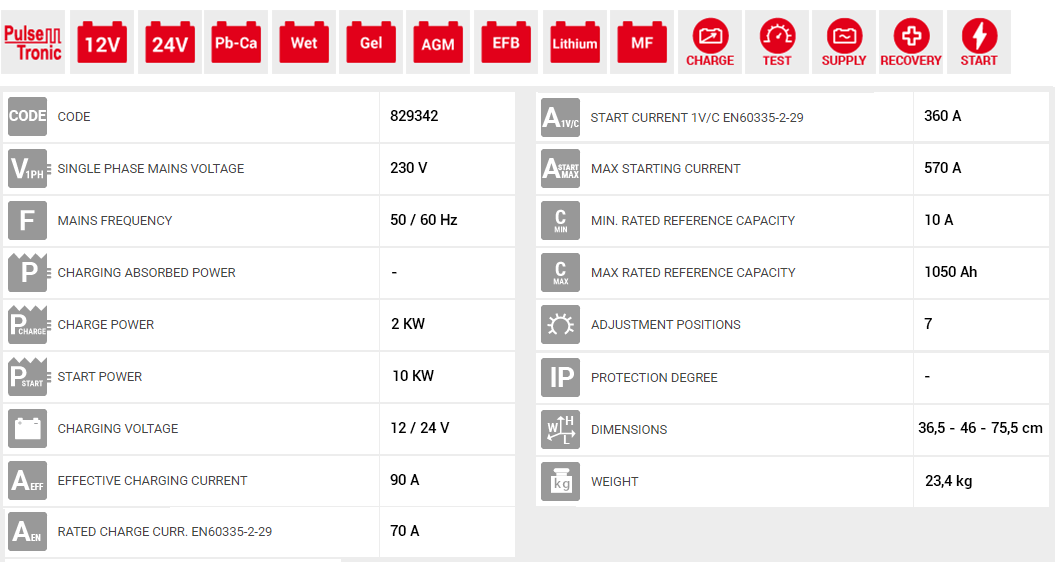
Task: Click the ADJUSTMENT POSITIONS gear icon
Action: point(560,325)
